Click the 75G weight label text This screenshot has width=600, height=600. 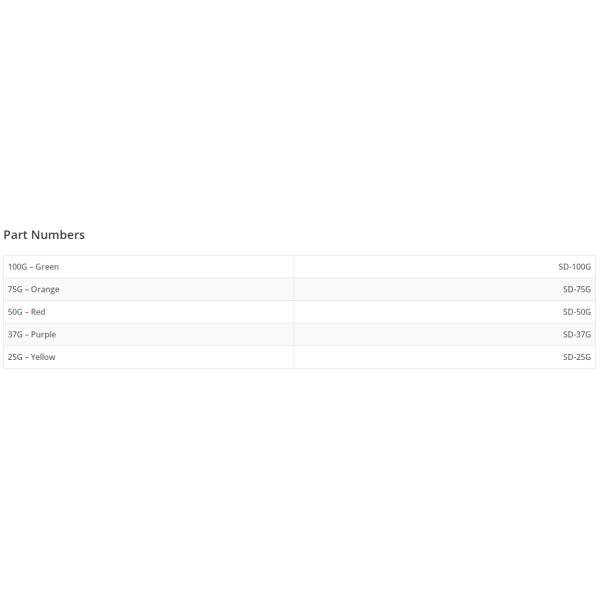coord(15,290)
